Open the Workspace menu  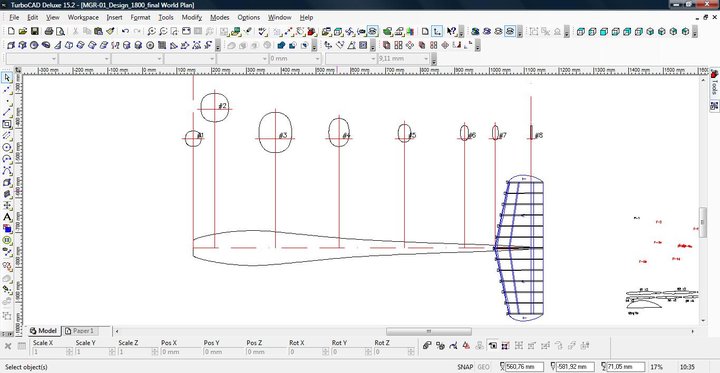click(x=83, y=17)
